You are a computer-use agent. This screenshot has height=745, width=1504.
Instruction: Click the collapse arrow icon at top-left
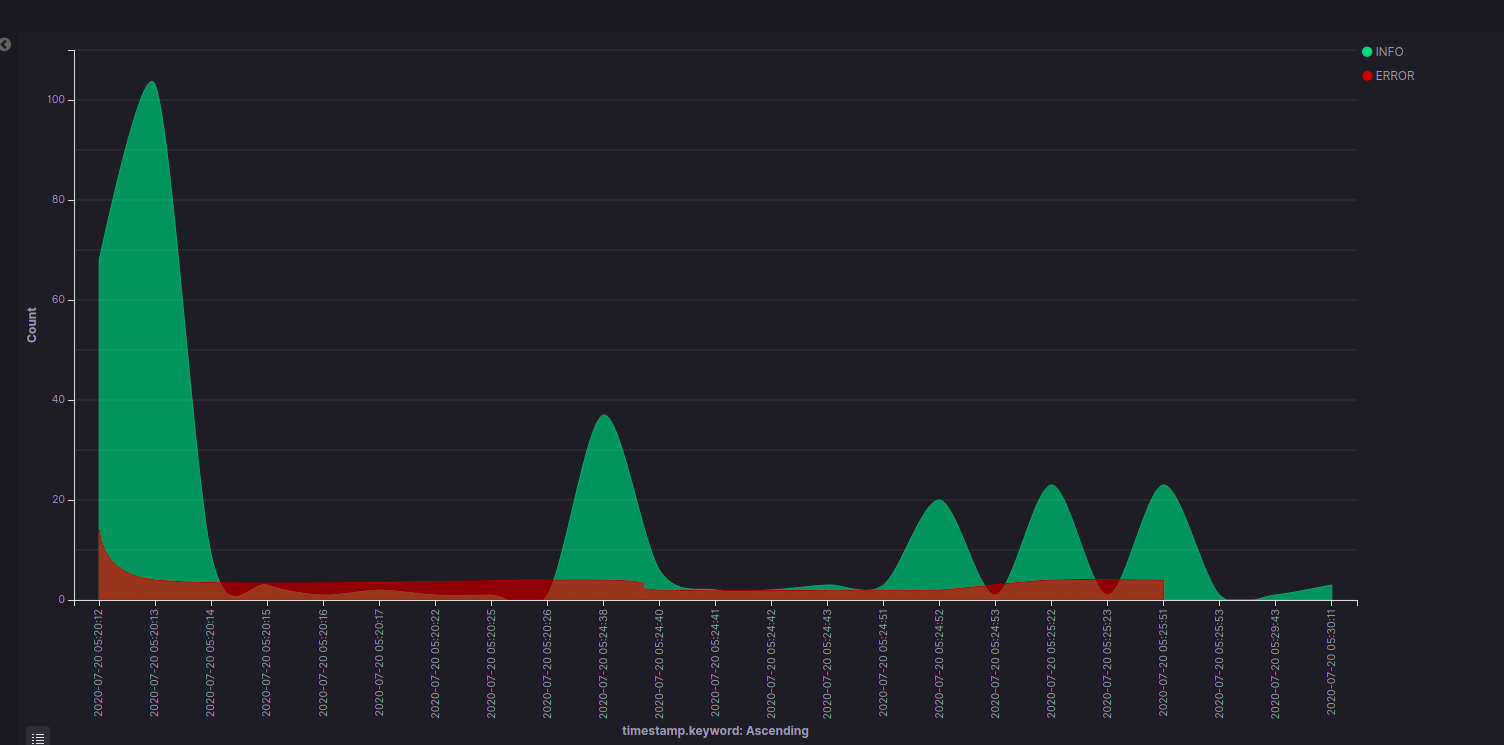[5, 45]
